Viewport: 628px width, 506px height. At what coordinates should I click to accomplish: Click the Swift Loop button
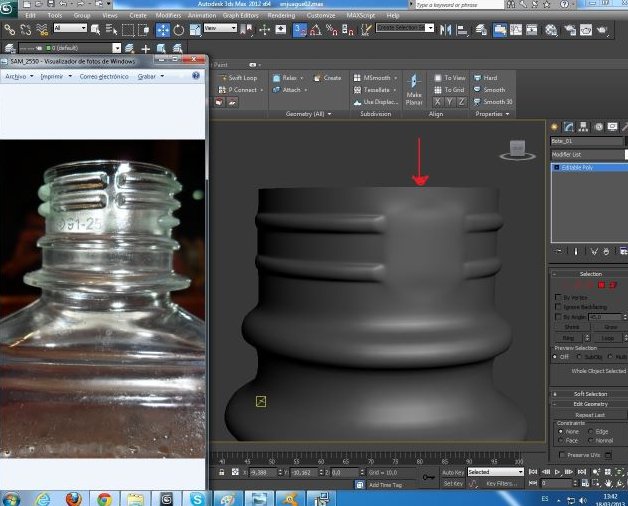pos(238,78)
